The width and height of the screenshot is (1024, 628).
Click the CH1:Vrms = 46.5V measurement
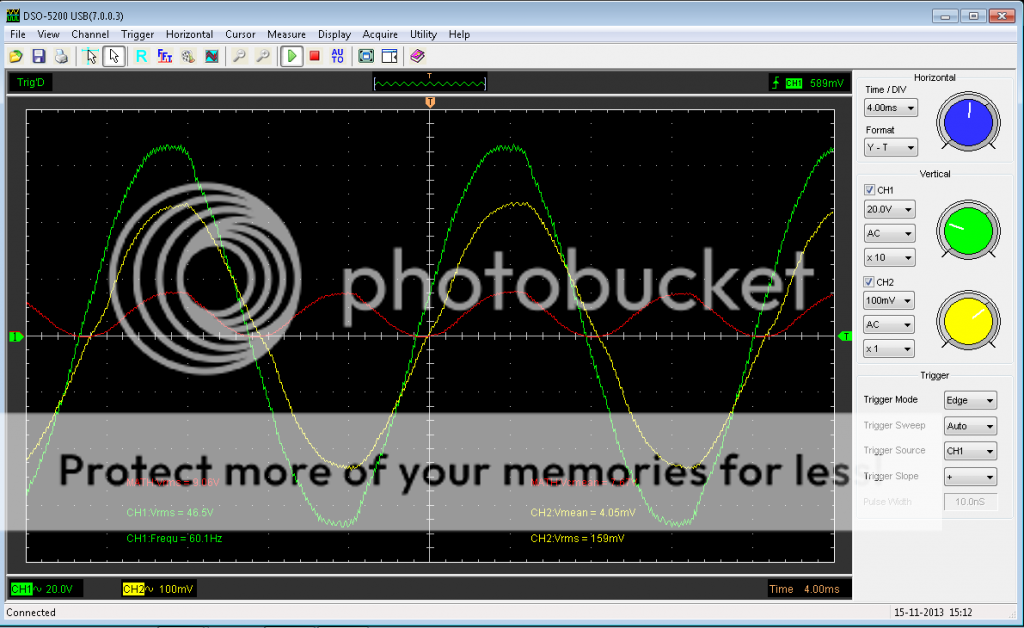[x=170, y=513]
